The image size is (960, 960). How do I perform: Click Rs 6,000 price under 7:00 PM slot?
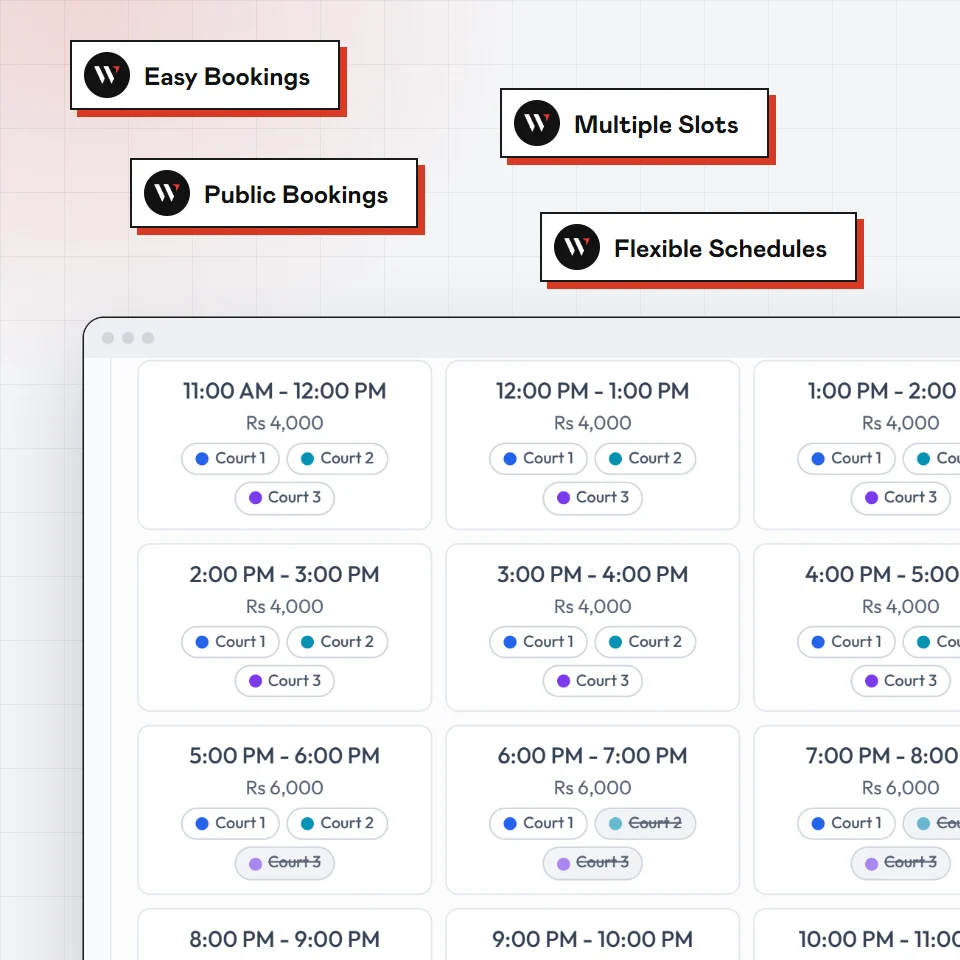tap(901, 788)
